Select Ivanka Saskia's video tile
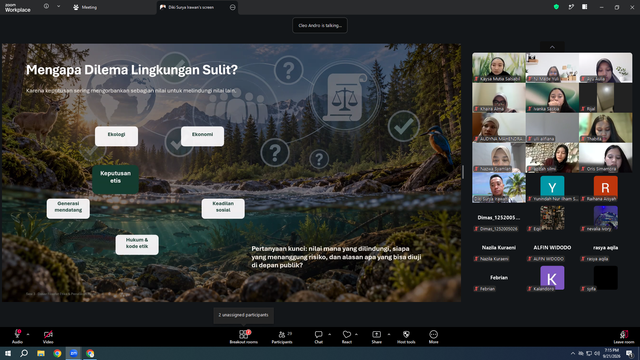This screenshot has height=360, width=640. pyautogui.click(x=552, y=98)
